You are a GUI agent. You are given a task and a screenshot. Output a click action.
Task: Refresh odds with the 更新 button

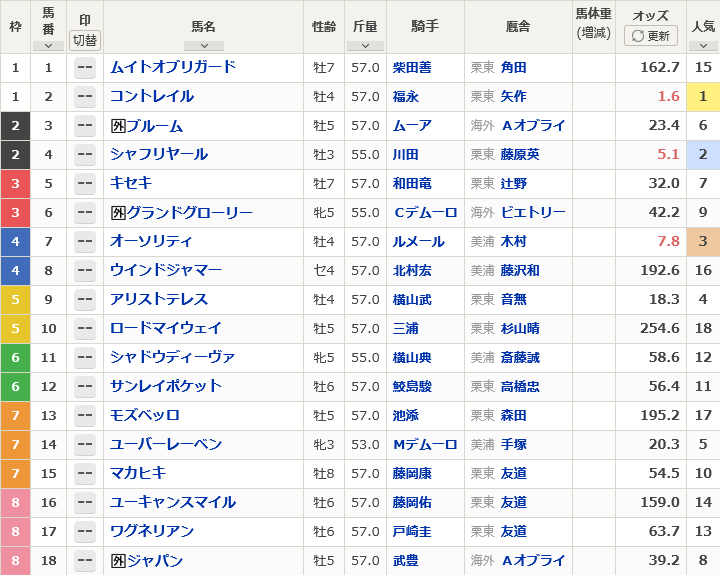(x=651, y=35)
